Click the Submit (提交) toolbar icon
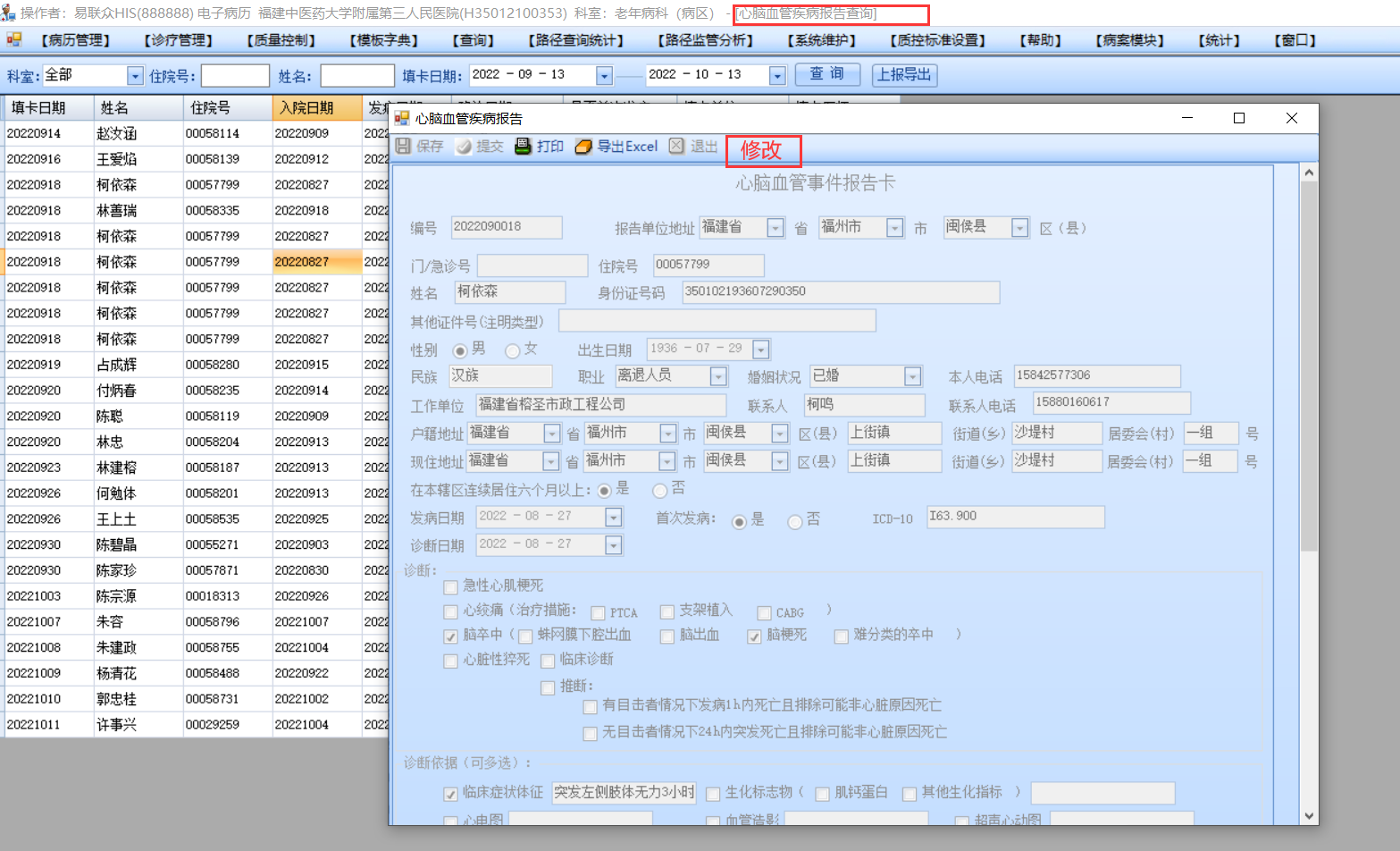The width and height of the screenshot is (1400, 851). [x=463, y=147]
